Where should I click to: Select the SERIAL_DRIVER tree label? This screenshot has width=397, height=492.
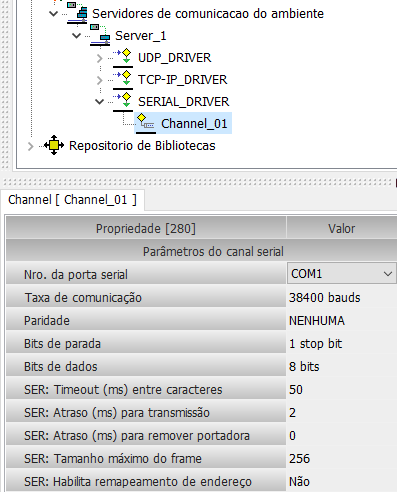tap(184, 102)
